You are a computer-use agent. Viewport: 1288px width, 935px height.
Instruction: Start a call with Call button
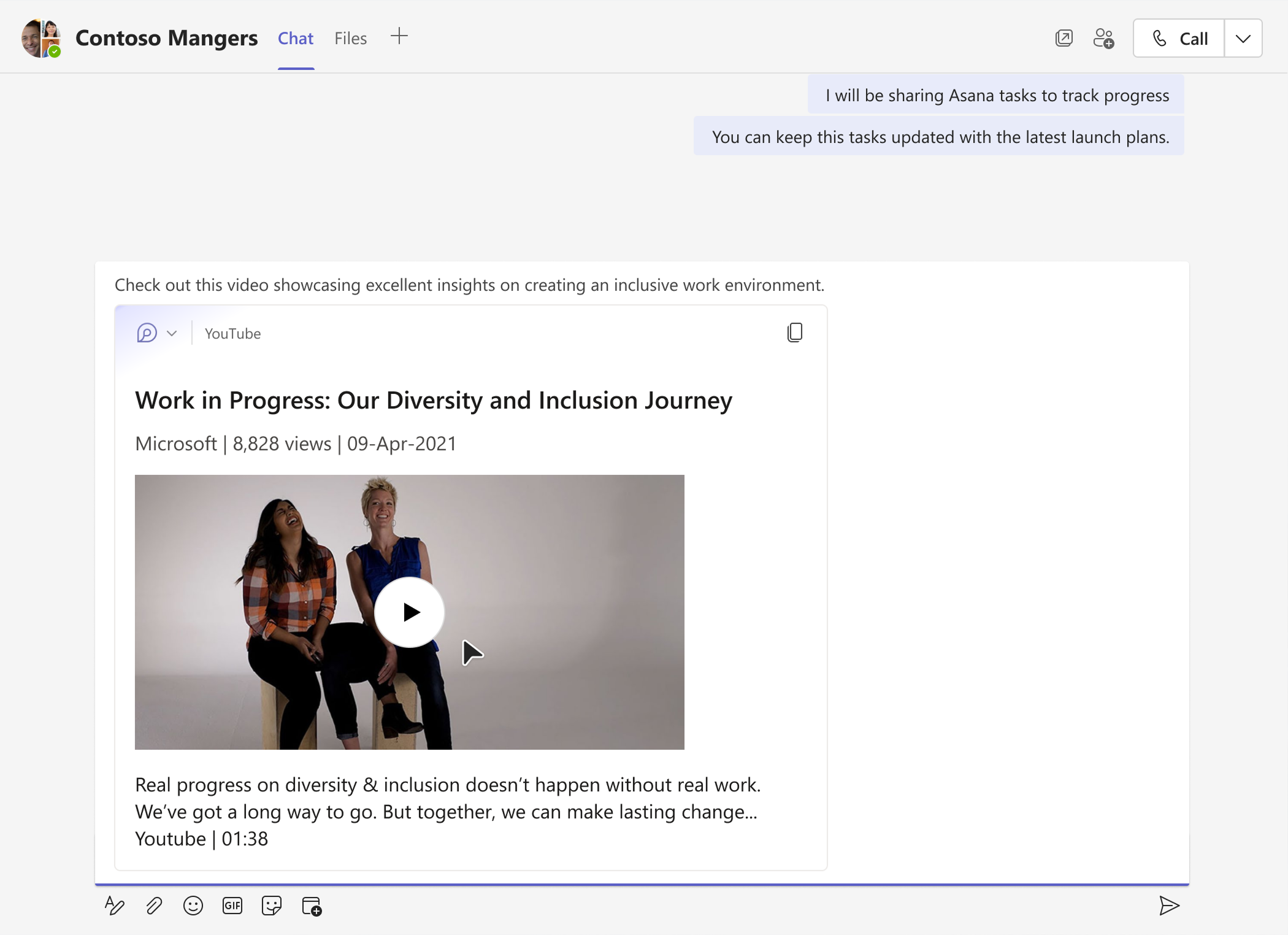tap(1179, 38)
